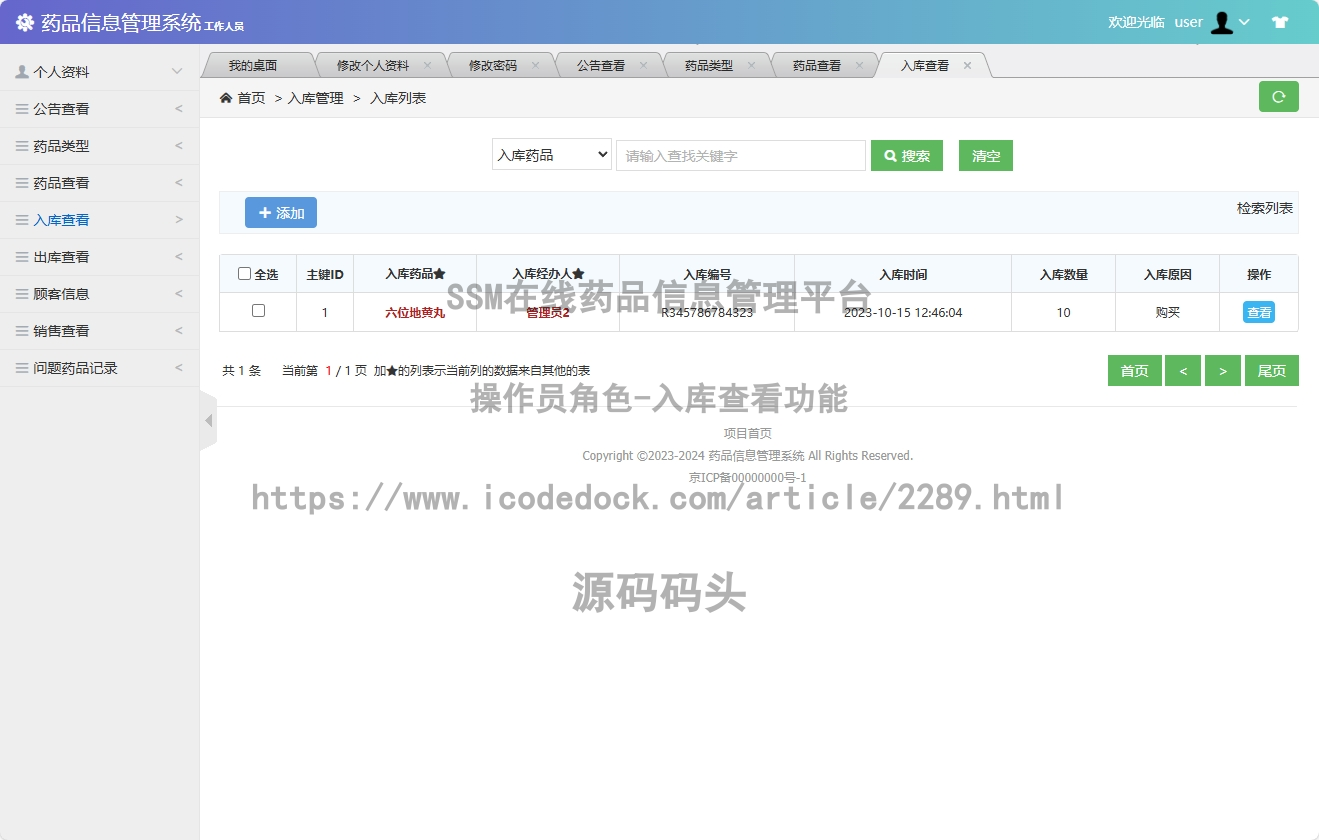The height and width of the screenshot is (840, 1319).
Task: Check the row checkbox for 六位地黄丸
Action: [x=258, y=311]
